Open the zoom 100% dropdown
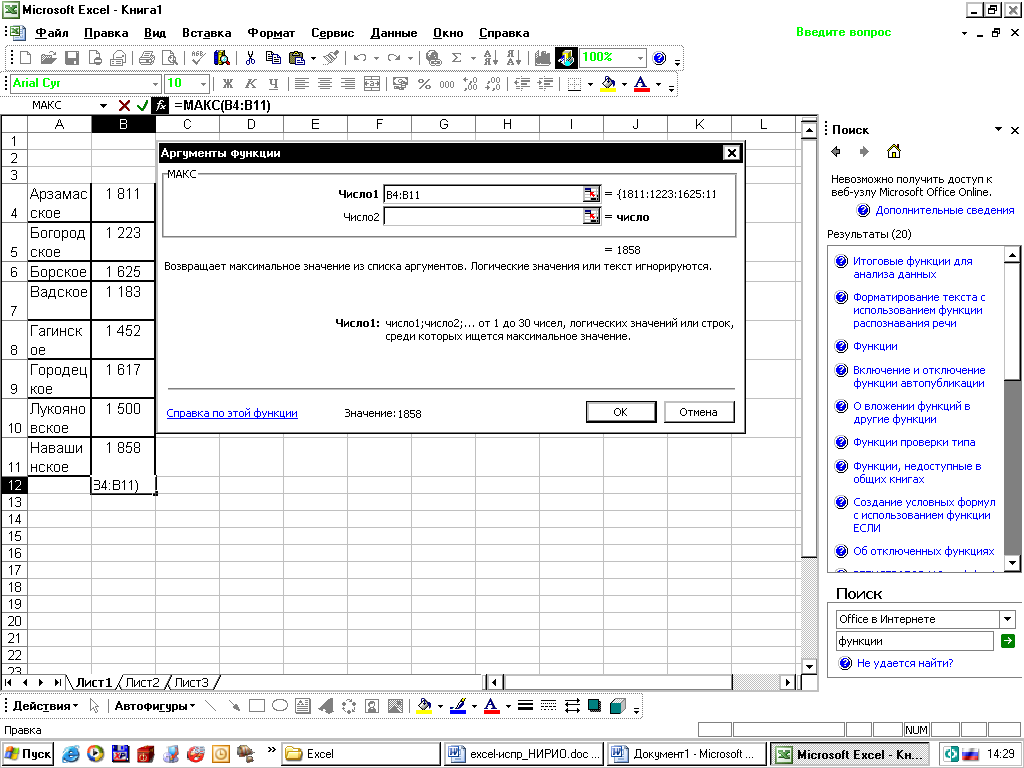This screenshot has width=1024, height=768. (640, 58)
